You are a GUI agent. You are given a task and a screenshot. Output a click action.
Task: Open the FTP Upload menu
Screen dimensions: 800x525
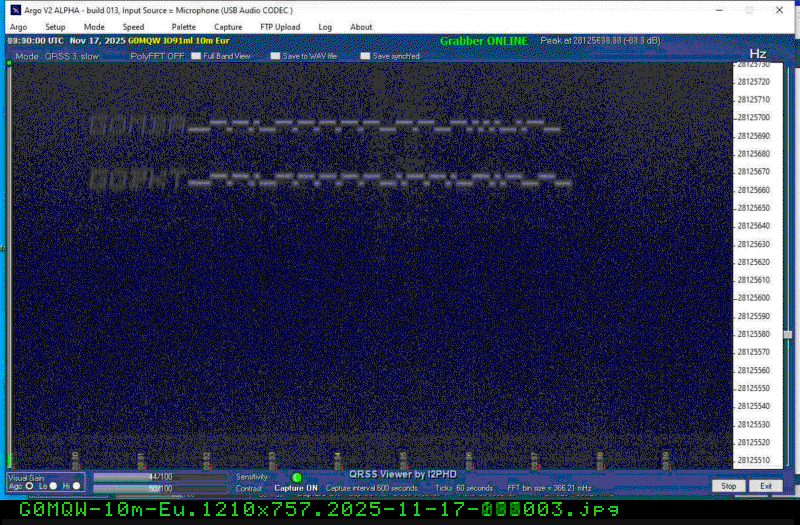[x=280, y=27]
